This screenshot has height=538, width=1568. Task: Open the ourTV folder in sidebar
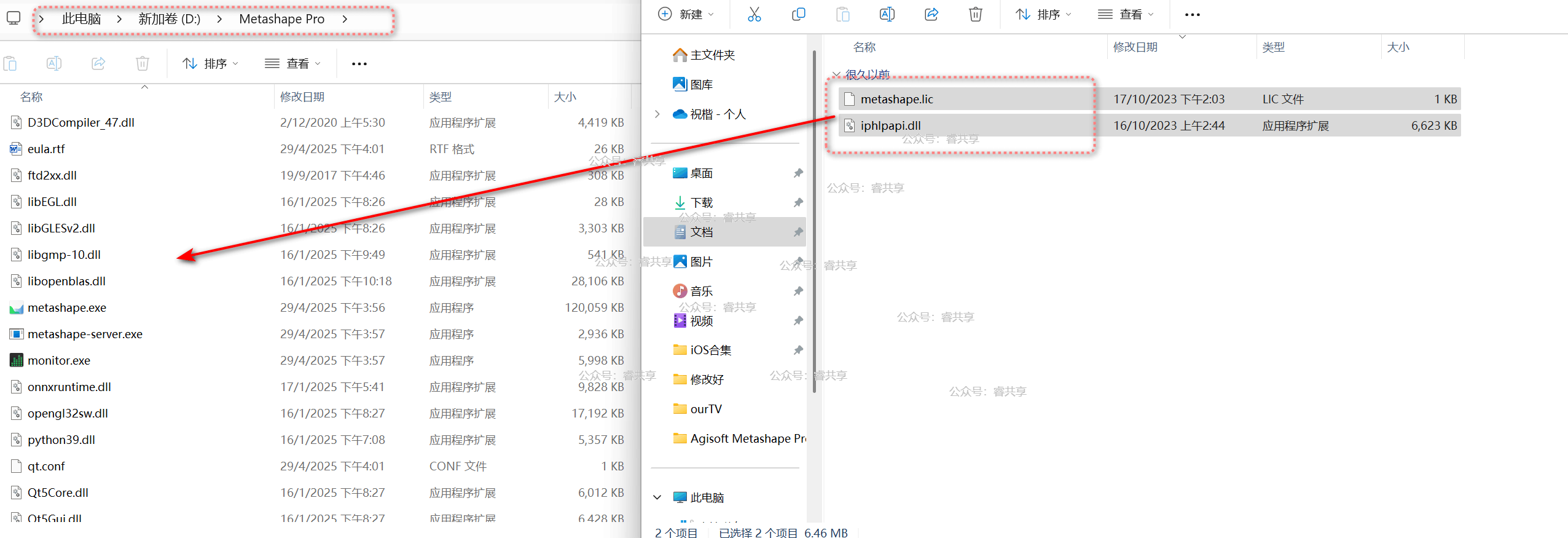(705, 409)
